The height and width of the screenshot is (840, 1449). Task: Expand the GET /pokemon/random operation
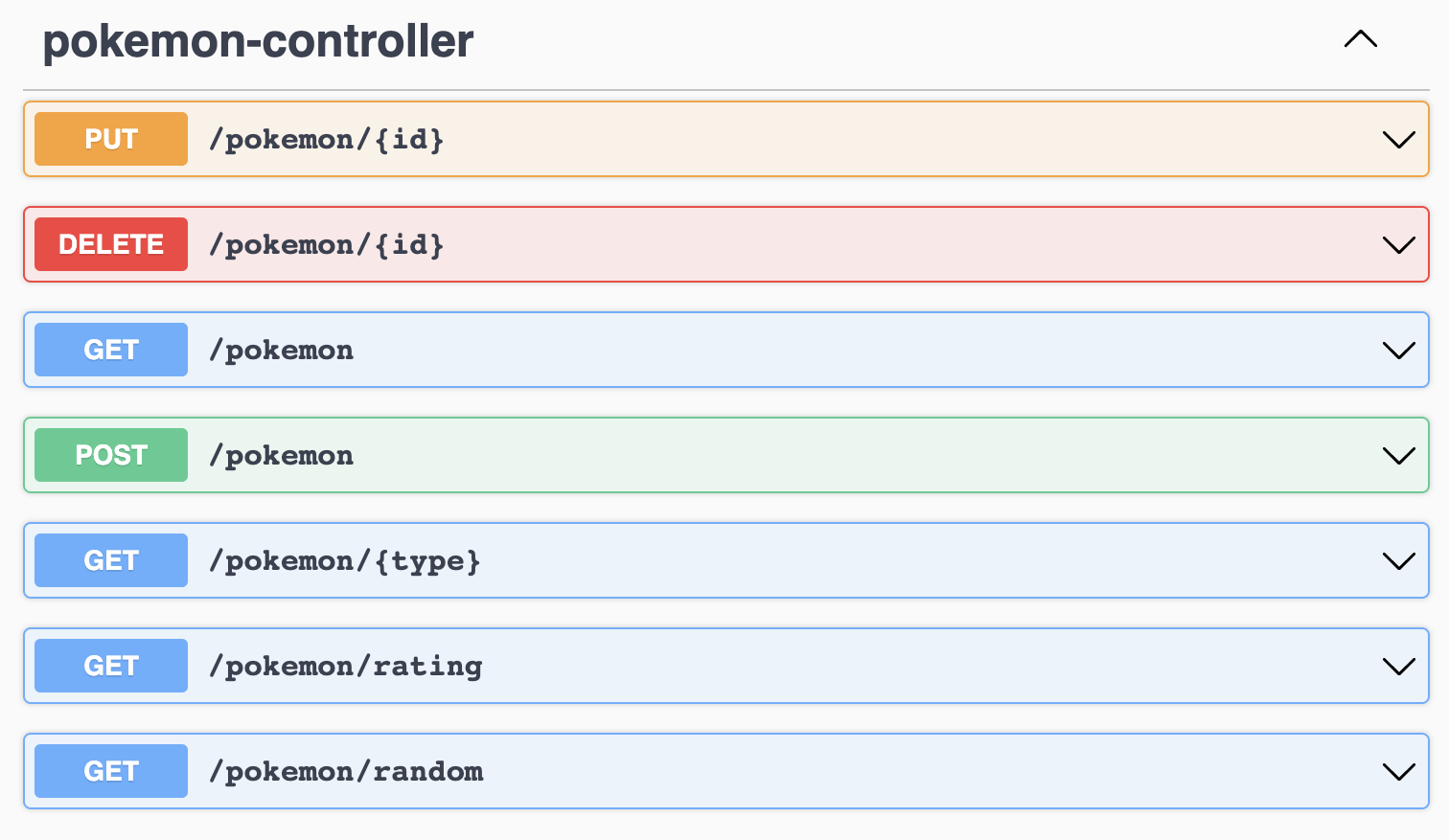1397,770
